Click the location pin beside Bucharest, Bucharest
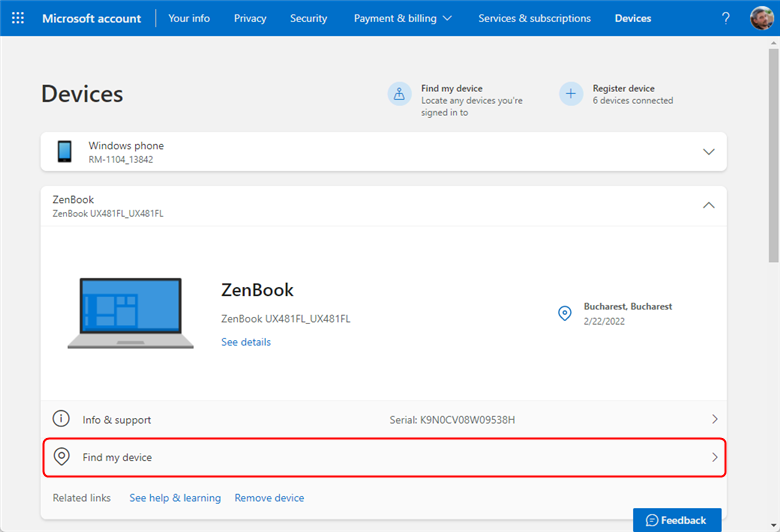The height and width of the screenshot is (532, 780). click(x=565, y=314)
